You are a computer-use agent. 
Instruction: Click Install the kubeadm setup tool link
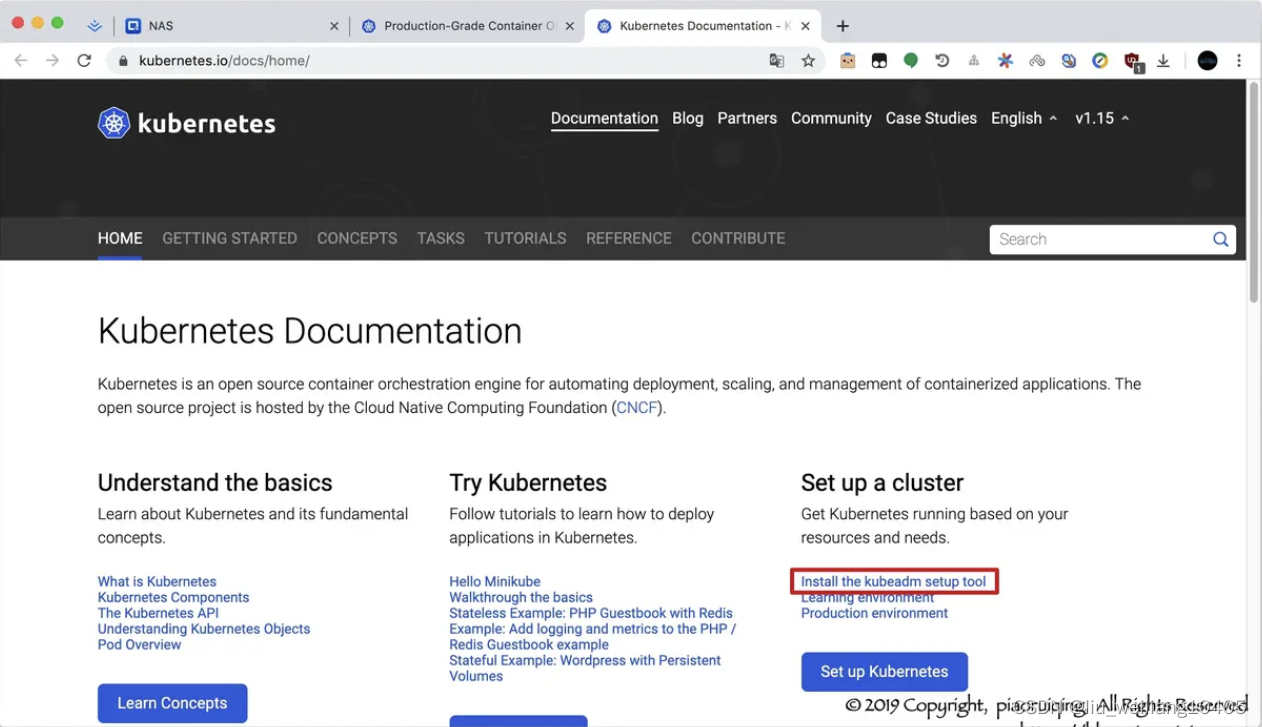[x=893, y=581]
